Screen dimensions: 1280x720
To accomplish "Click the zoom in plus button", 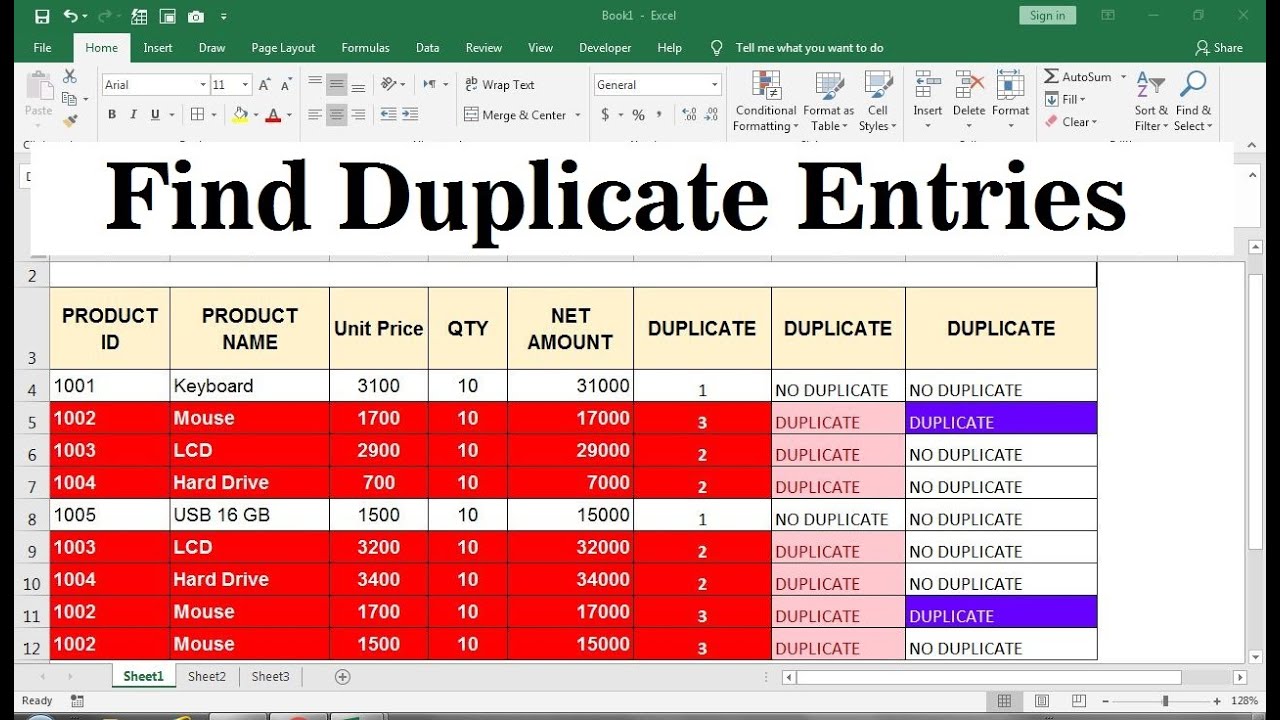I will [1217, 701].
